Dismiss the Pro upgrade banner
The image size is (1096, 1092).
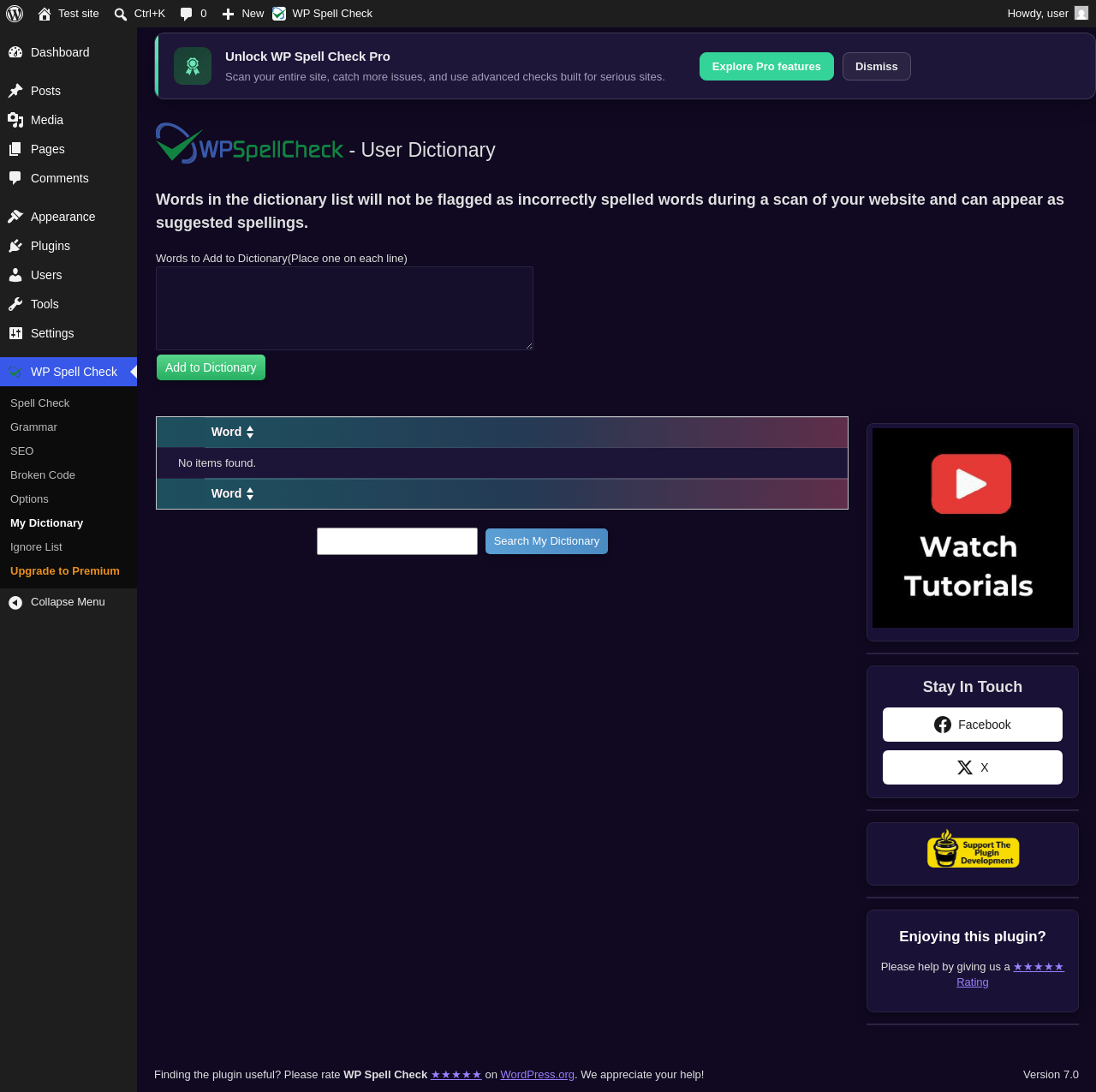877,67
